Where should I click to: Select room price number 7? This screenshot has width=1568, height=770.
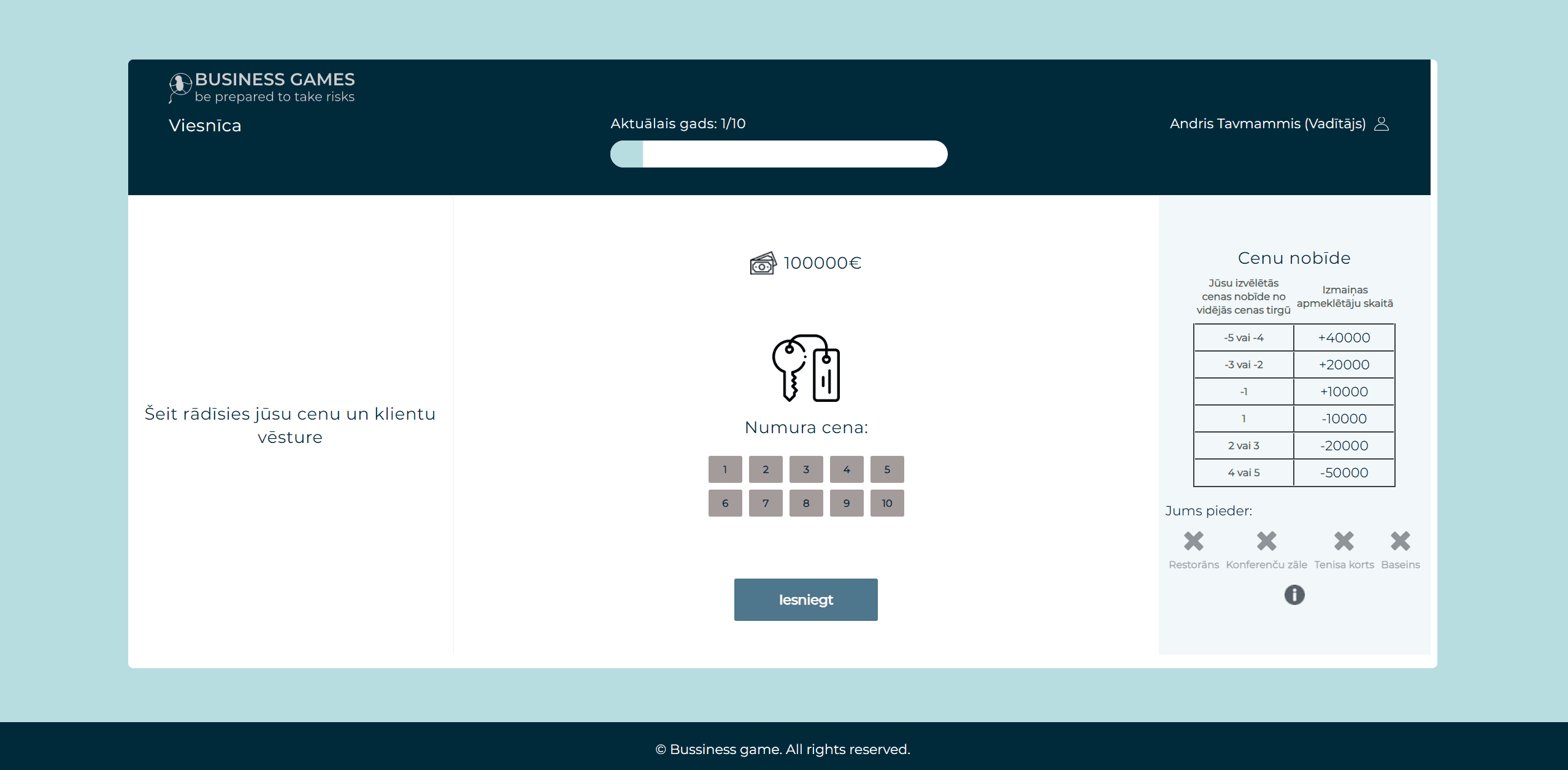[x=766, y=503]
